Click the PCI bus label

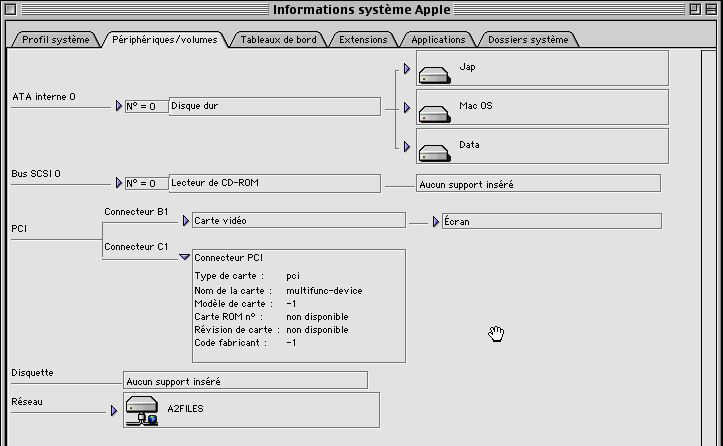coord(19,229)
